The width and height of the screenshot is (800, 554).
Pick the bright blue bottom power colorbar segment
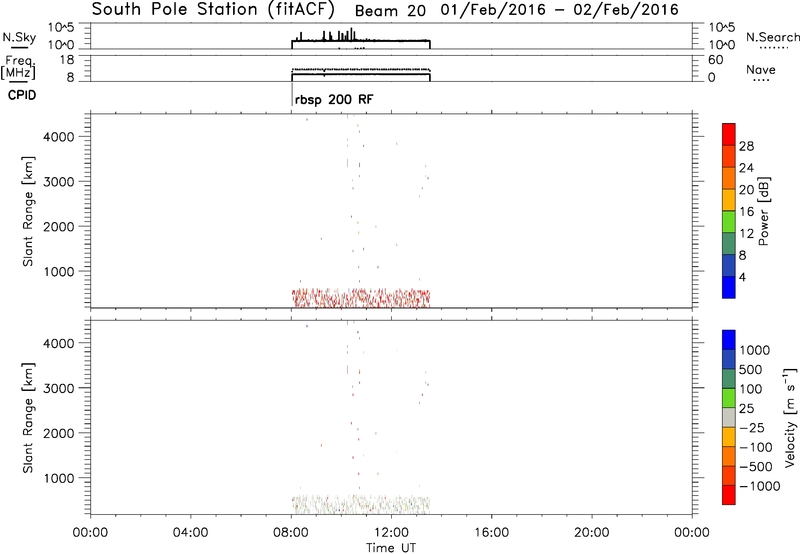729,287
